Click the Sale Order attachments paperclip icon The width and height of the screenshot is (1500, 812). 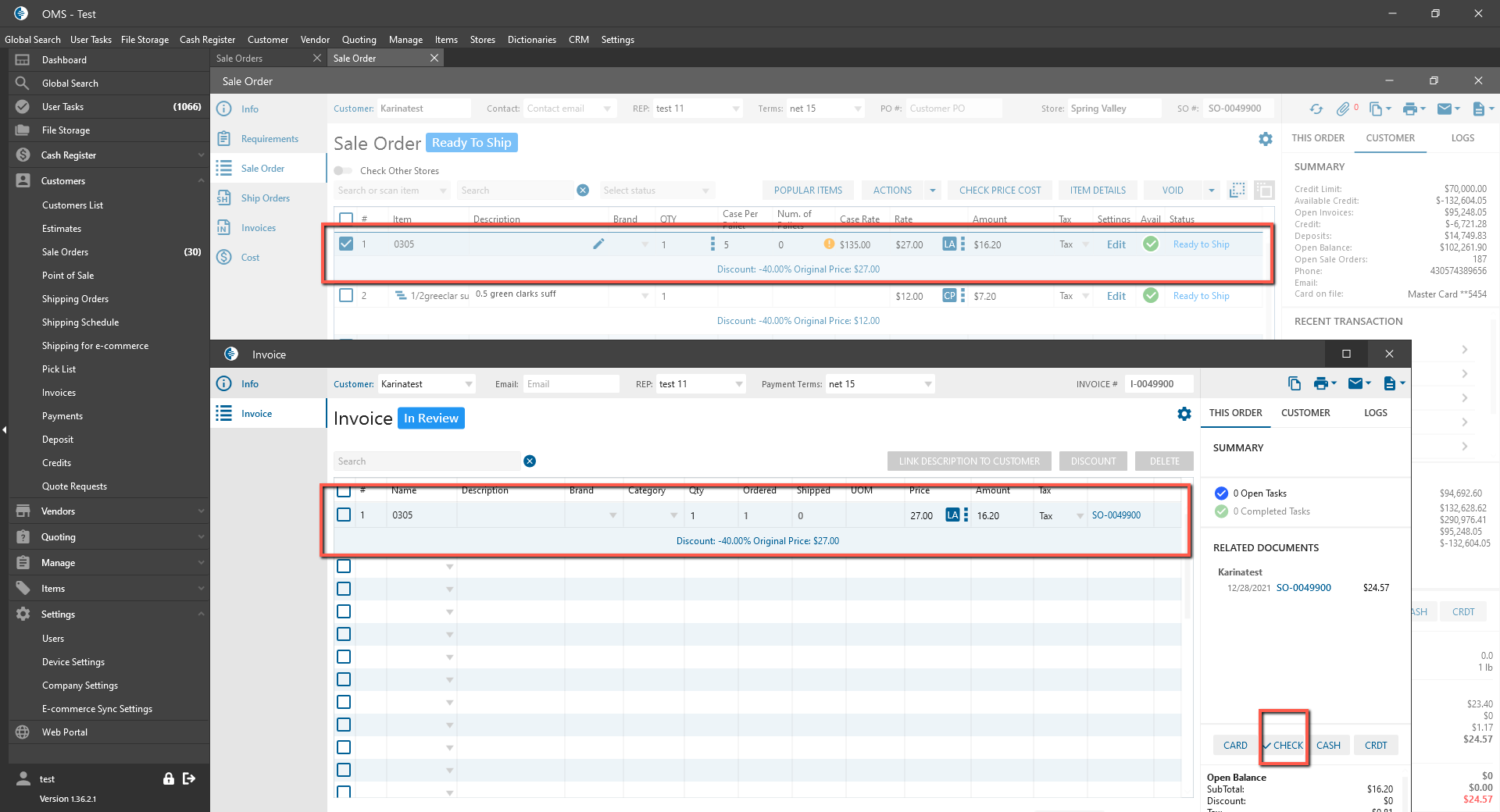tap(1343, 109)
